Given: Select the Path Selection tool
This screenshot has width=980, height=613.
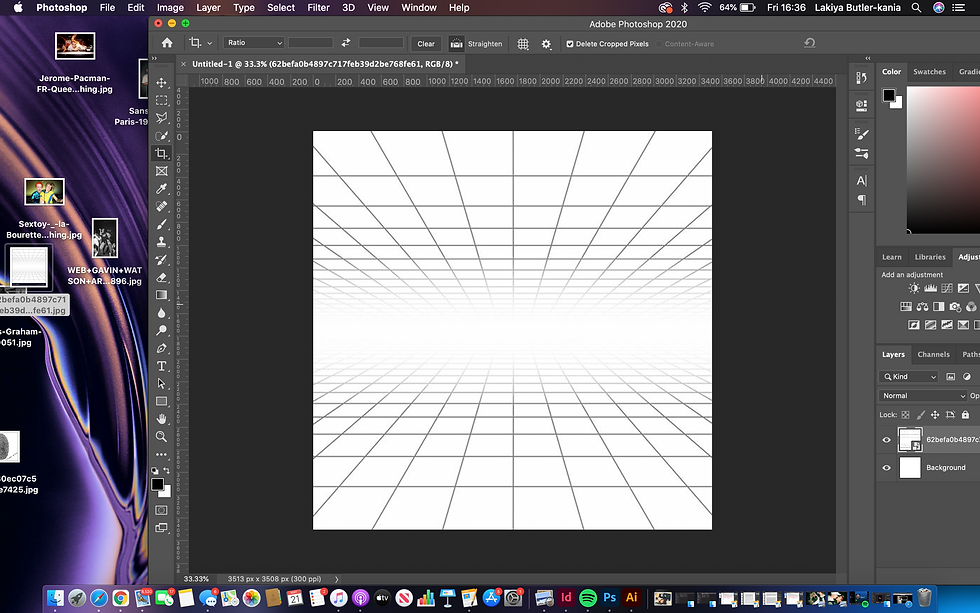Looking at the screenshot, I should 161,383.
